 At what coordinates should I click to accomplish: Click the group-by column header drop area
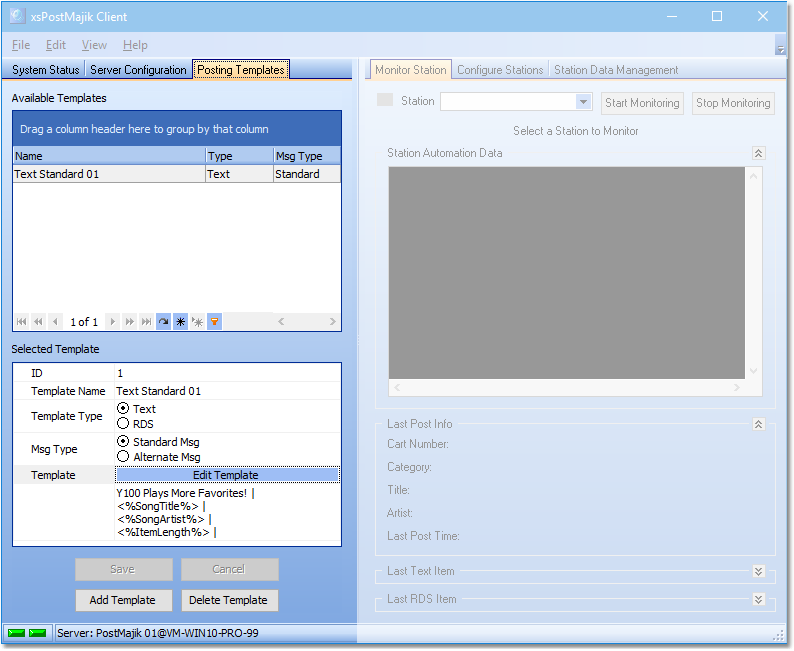click(x=177, y=129)
